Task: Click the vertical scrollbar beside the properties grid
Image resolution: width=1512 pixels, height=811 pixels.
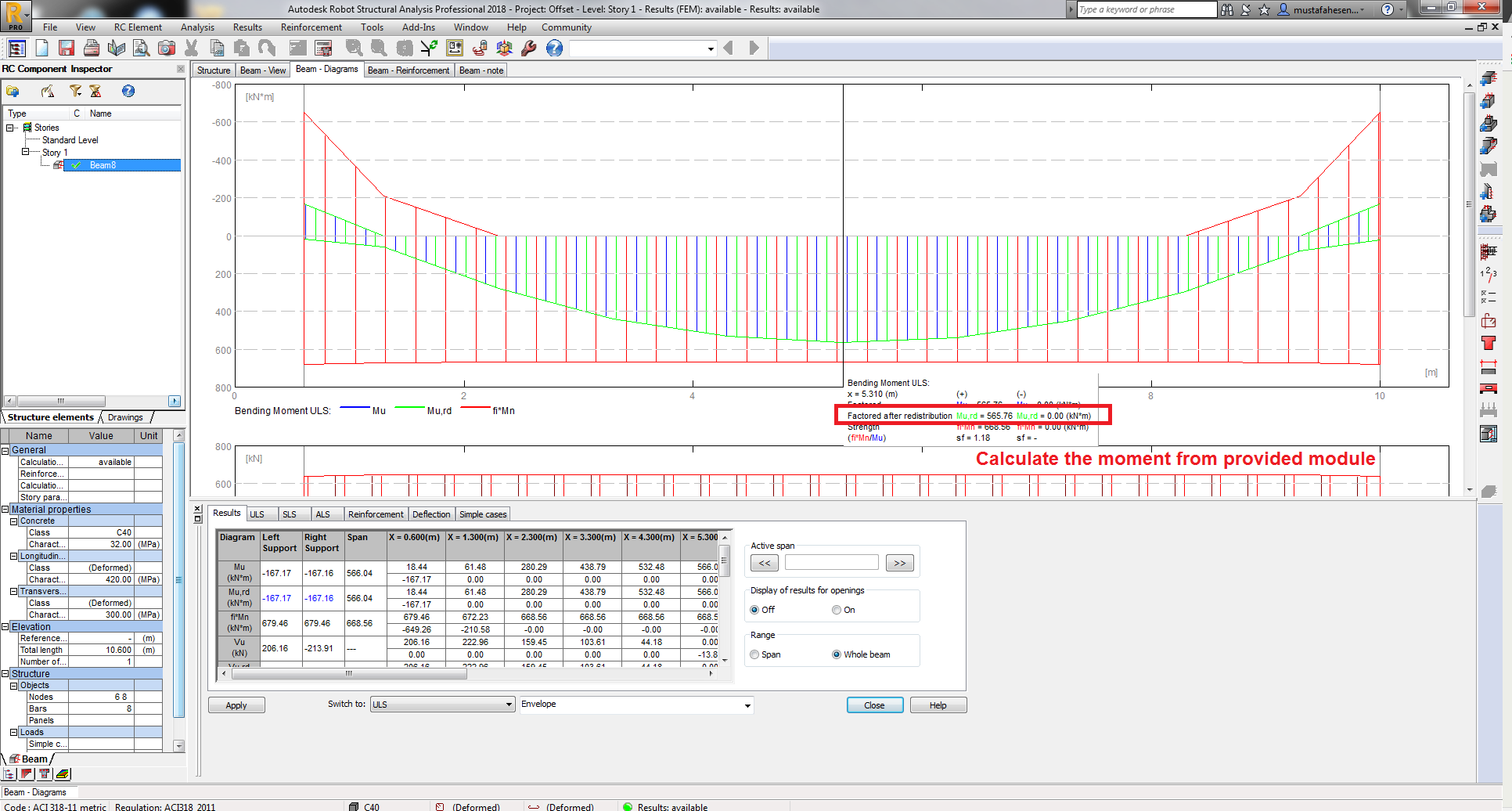Action: (178, 591)
